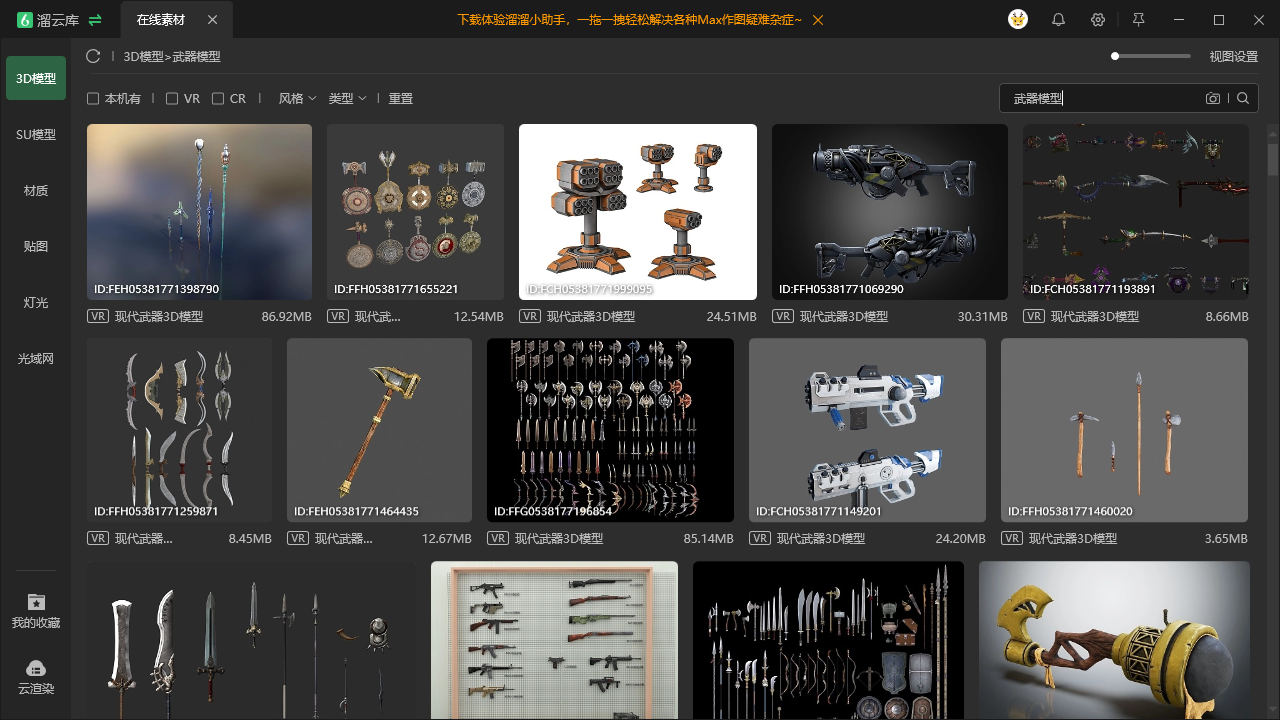This screenshot has height=720, width=1280.
Task: Click the thumbnail size slider
Action: pos(1151,57)
